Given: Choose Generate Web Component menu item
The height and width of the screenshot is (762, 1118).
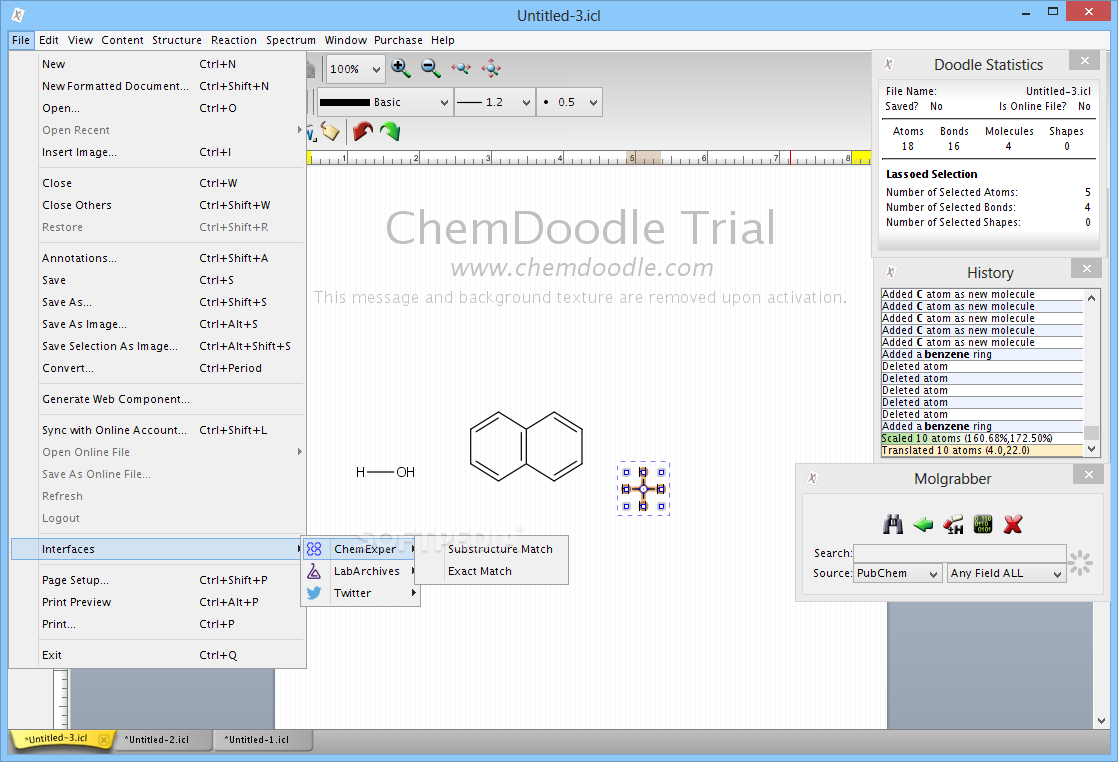Looking at the screenshot, I should point(158,399).
